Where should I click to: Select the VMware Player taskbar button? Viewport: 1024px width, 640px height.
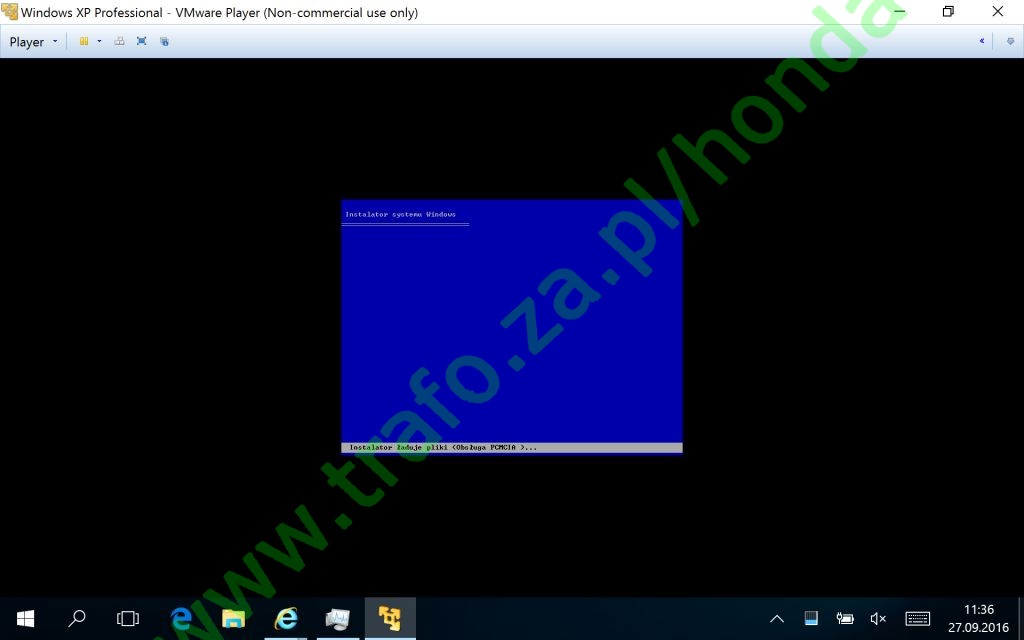390,618
